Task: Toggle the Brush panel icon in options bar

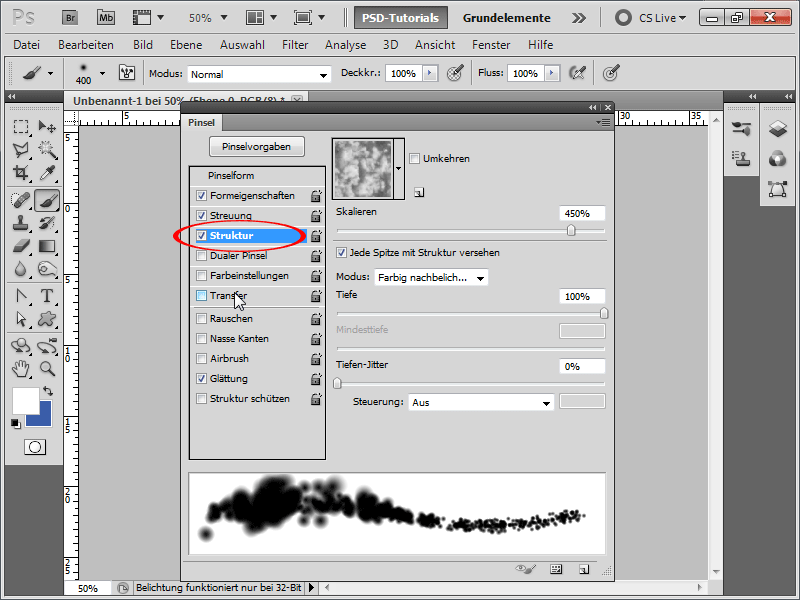Action: (127, 73)
